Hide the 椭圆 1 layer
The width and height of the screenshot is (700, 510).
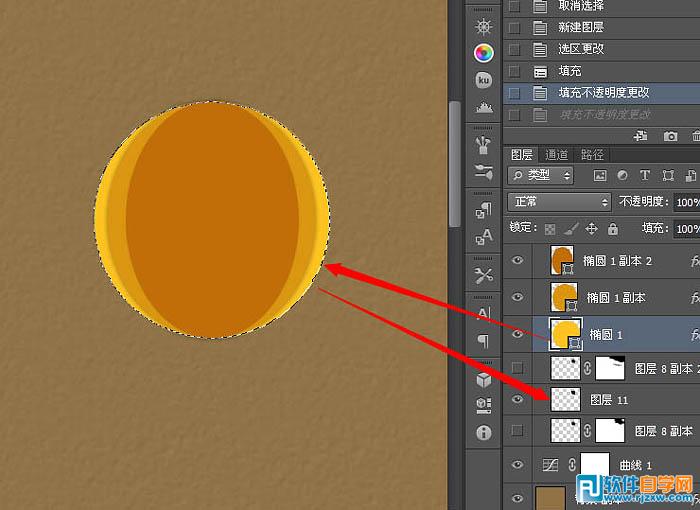point(517,334)
